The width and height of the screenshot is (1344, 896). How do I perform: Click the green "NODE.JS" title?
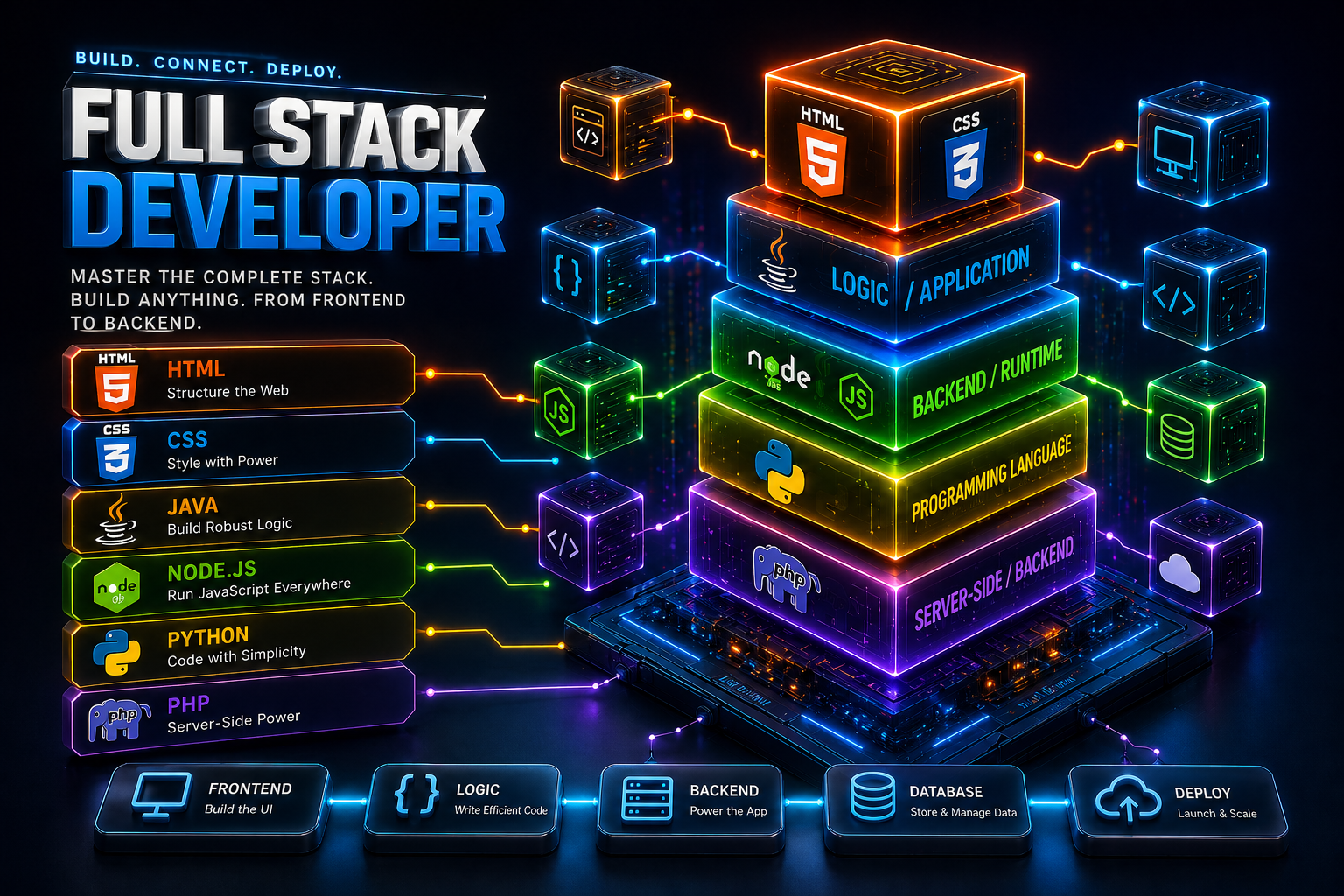pos(212,571)
